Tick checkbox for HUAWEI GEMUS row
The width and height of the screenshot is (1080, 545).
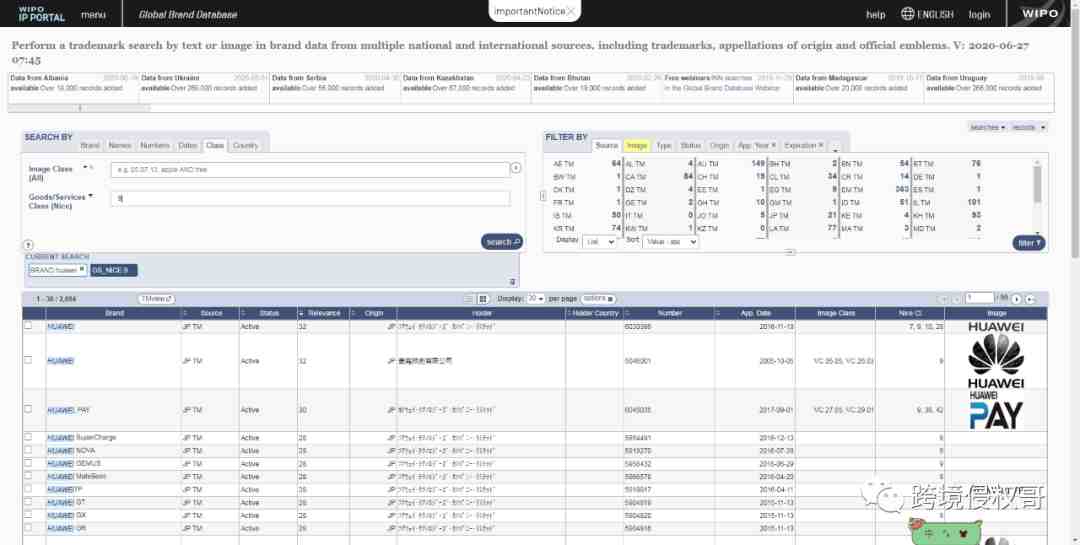point(28,463)
